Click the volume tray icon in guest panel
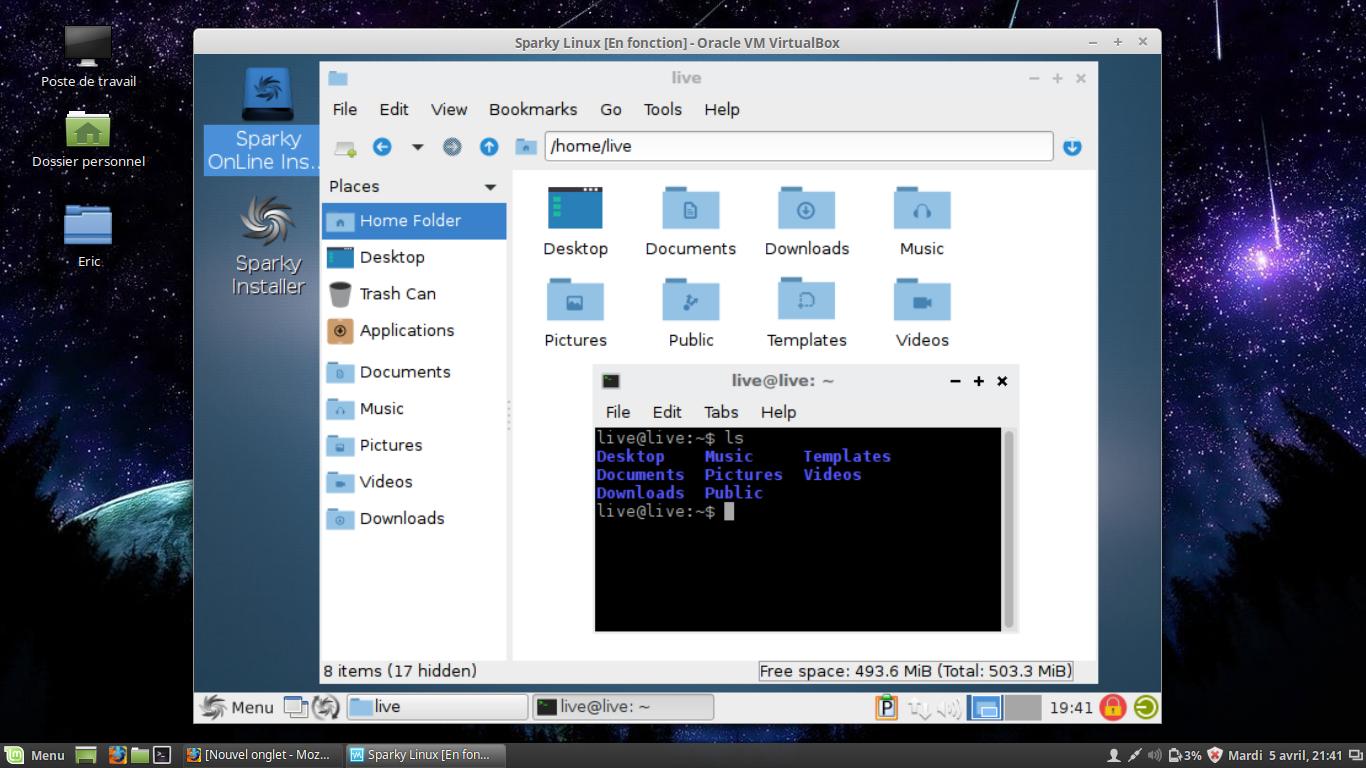The height and width of the screenshot is (768, 1366). coord(949,708)
